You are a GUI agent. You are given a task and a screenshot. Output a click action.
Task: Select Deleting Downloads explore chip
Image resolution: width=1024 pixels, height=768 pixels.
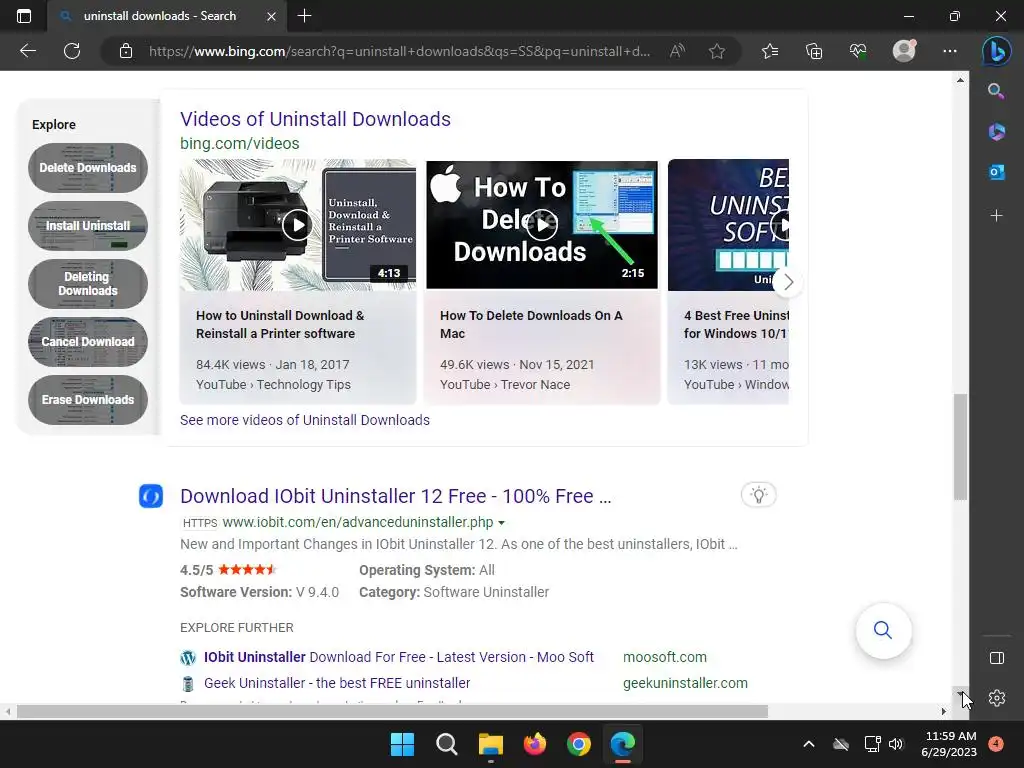click(x=88, y=284)
